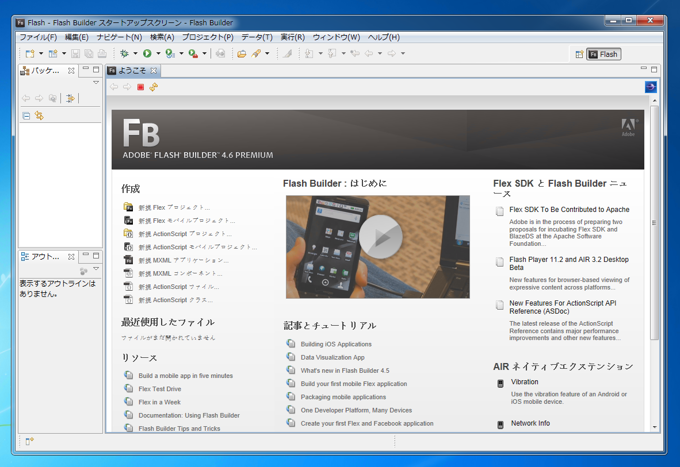Open the Run dropdown arrow

point(158,54)
